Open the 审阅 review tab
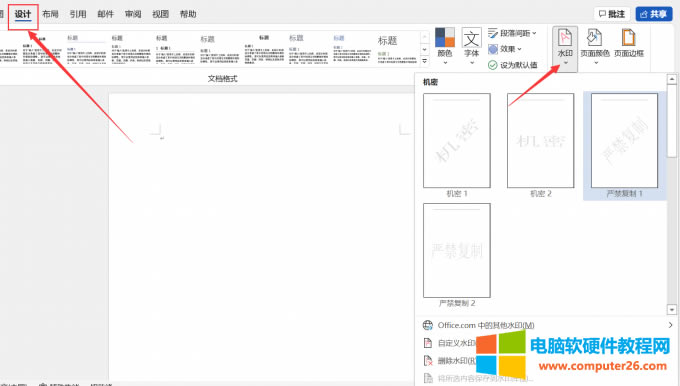 133,14
